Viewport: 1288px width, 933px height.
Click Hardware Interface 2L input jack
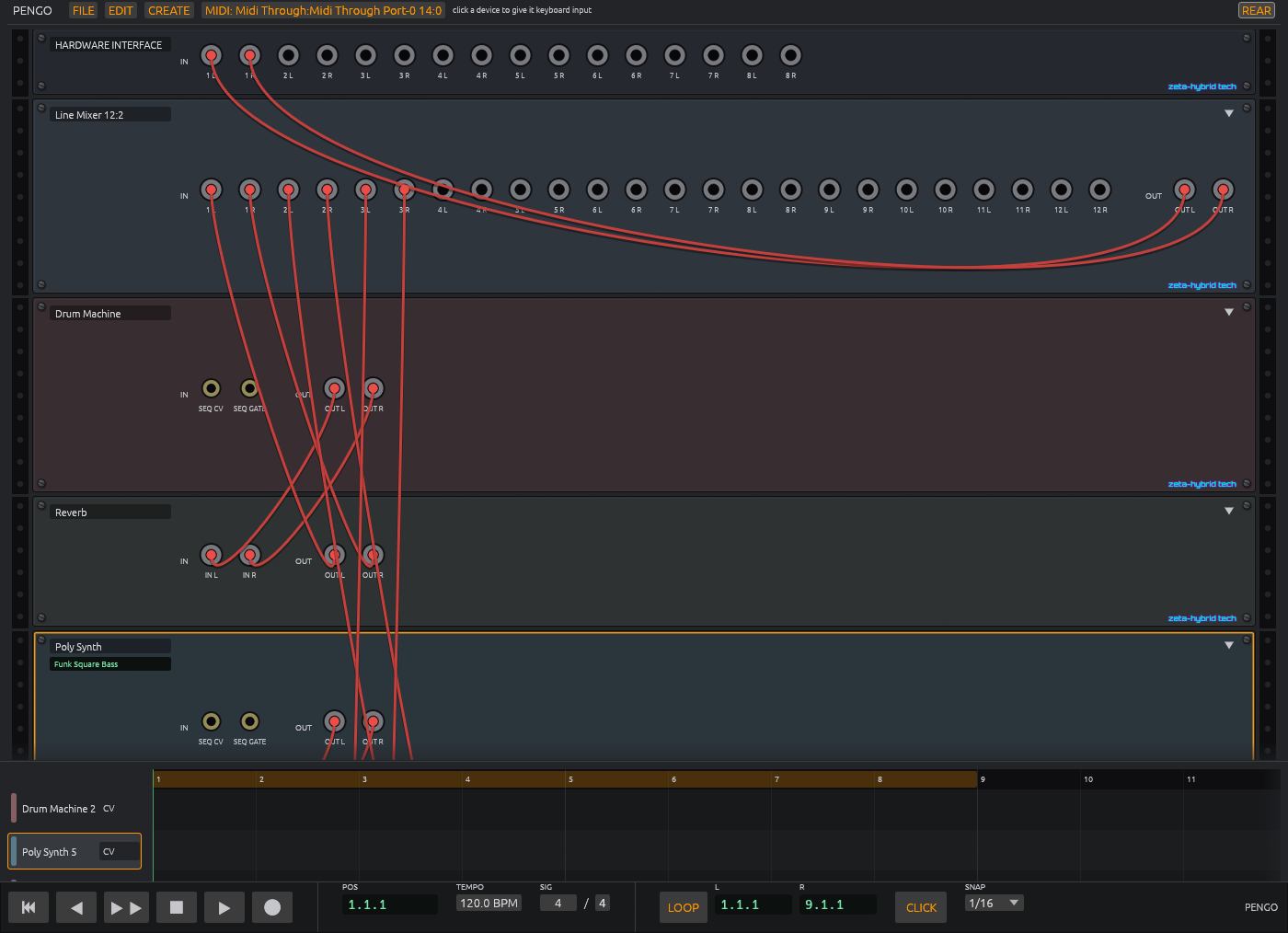pos(289,55)
